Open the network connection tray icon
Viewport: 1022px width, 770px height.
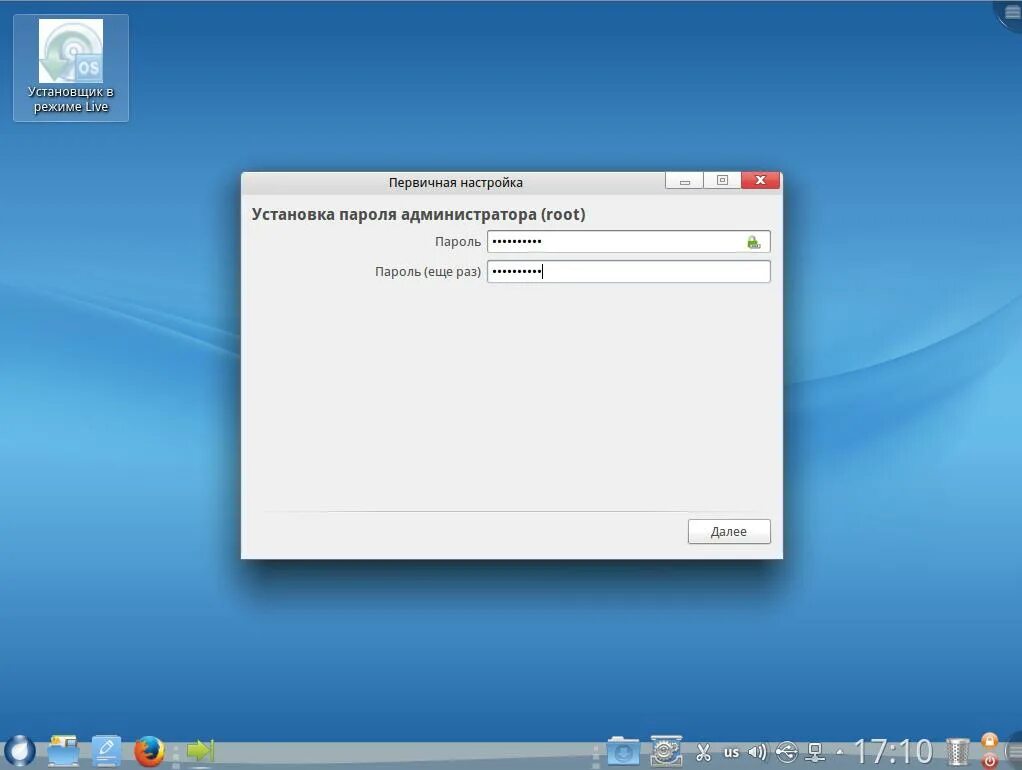(815, 752)
